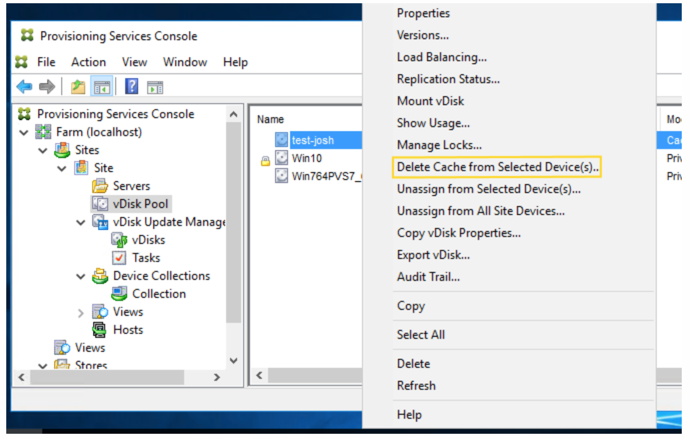690x439 pixels.
Task: Toggle the Show/Hide Console Tree icon
Action: 101,87
